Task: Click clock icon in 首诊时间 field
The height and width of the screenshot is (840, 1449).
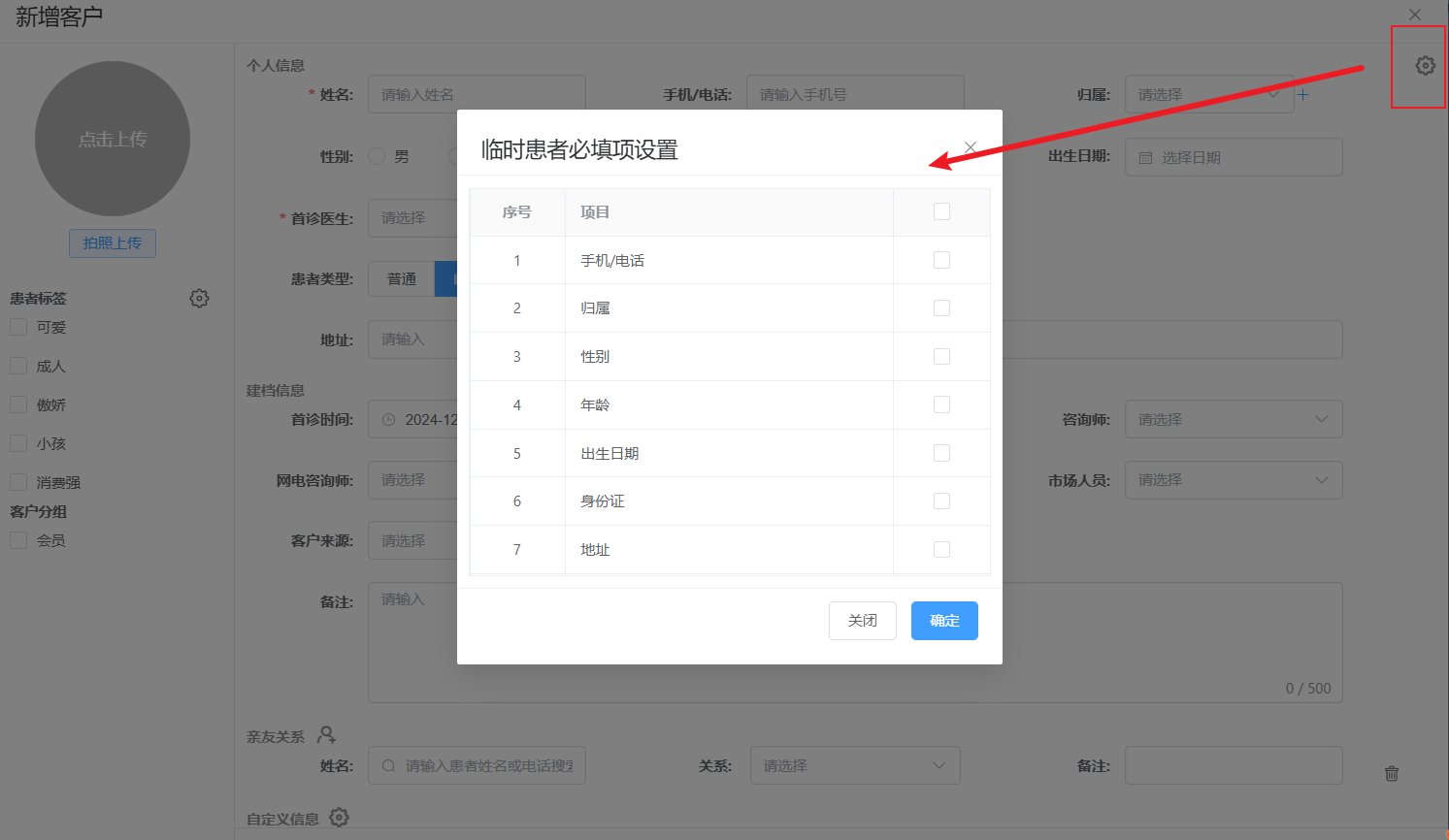Action: [388, 420]
